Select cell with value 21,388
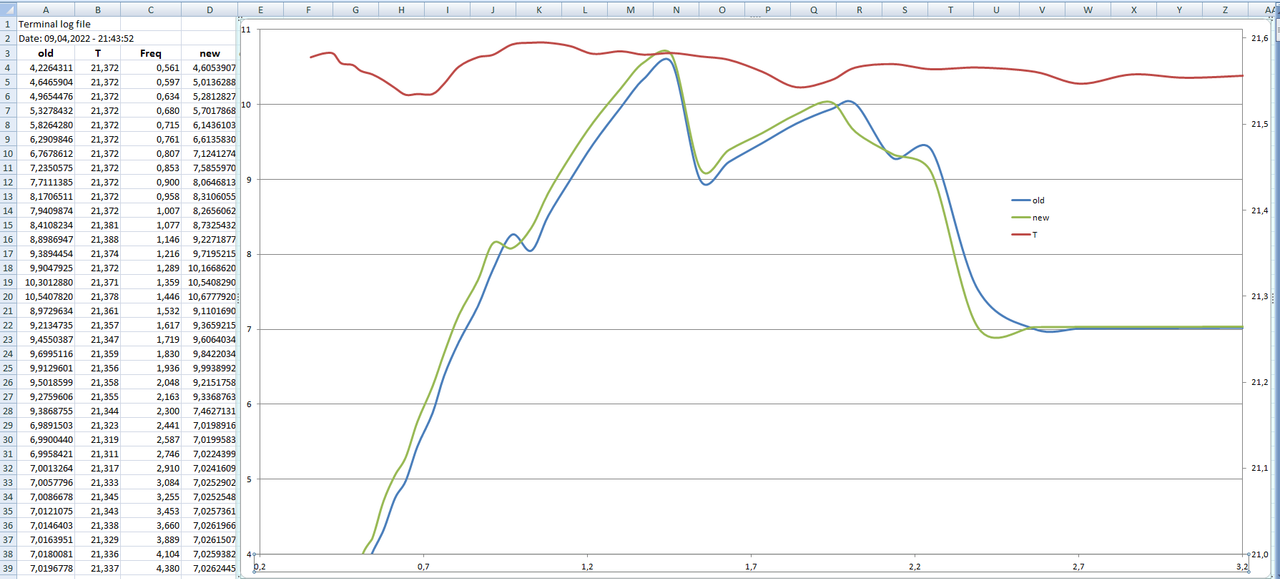 coord(98,240)
